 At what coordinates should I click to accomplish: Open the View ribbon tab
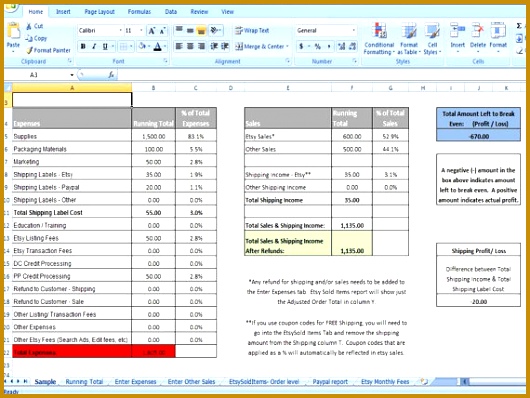pos(227,11)
